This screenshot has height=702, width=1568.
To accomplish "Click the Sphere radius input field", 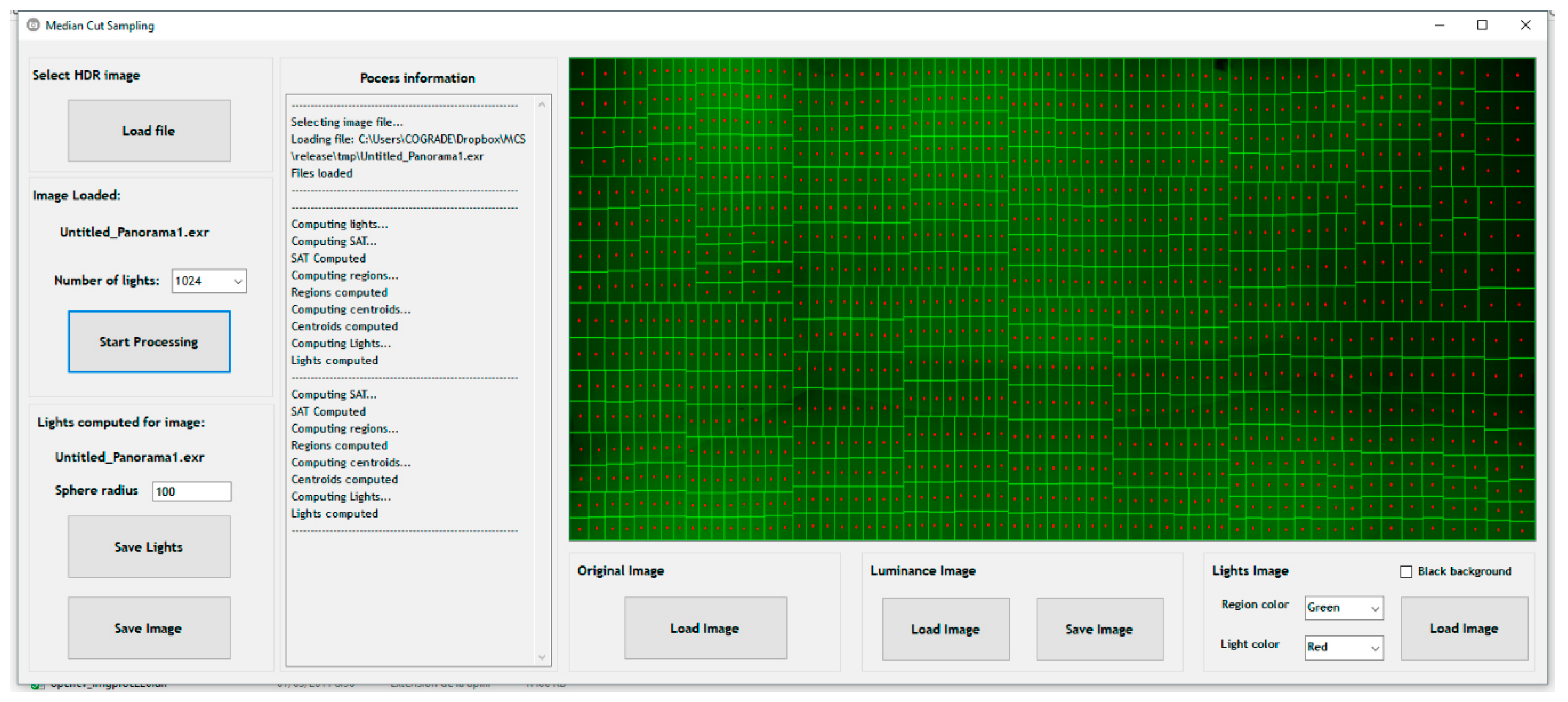I will coord(191,491).
